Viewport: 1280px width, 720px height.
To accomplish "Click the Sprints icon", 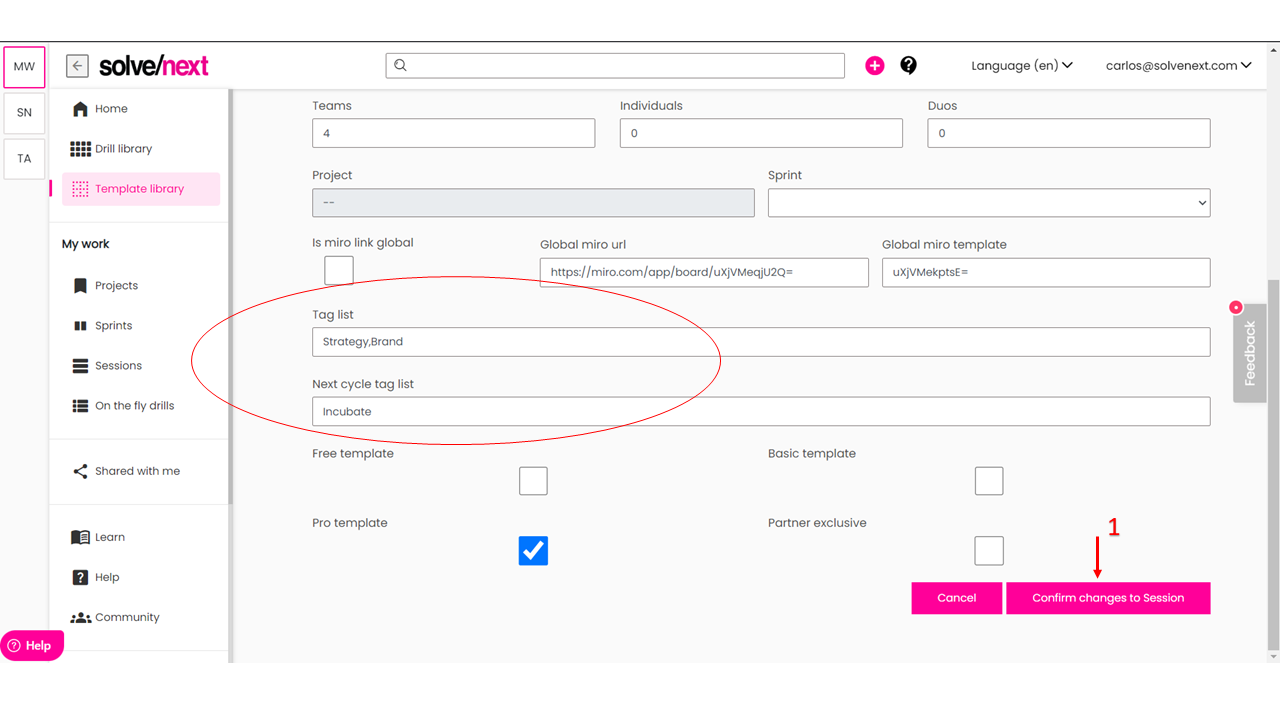I will (81, 326).
